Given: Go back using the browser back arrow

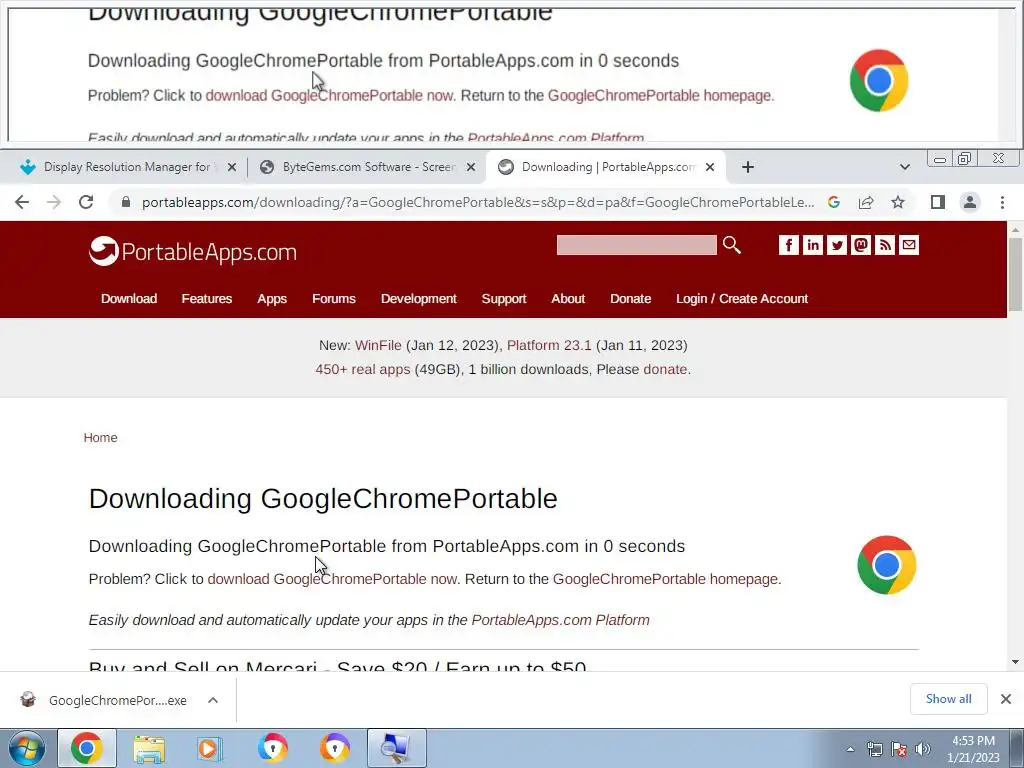Looking at the screenshot, I should tap(22, 202).
